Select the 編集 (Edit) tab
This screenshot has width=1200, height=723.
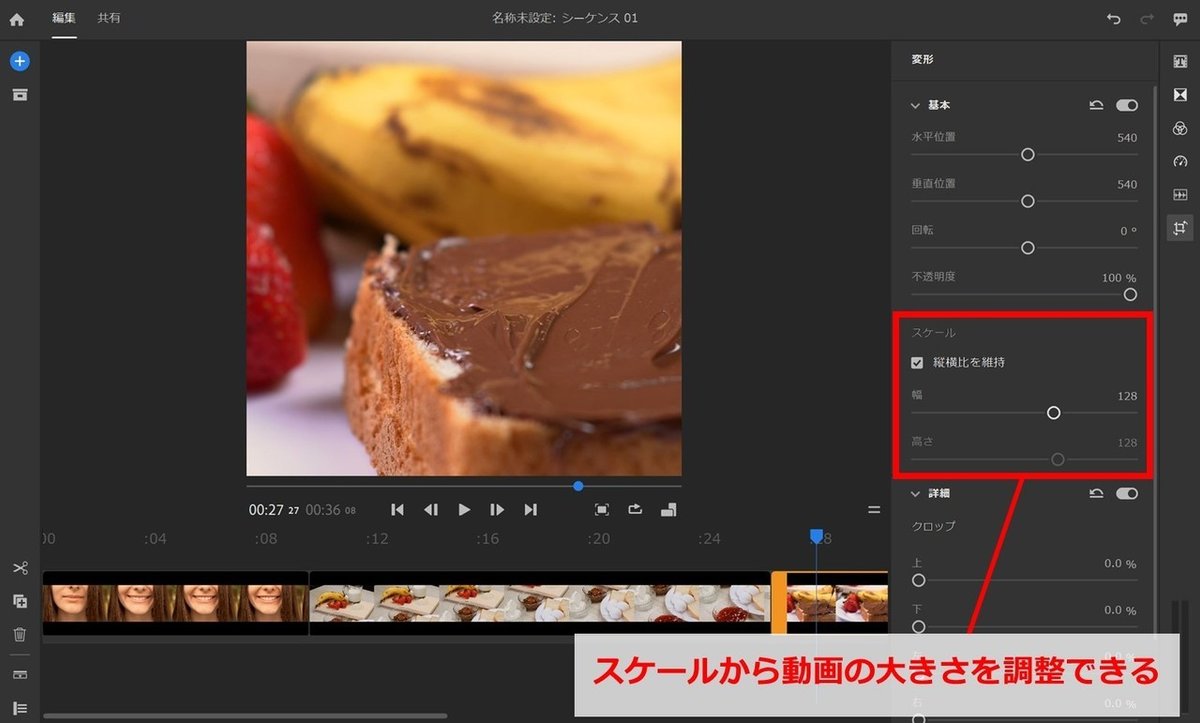(x=64, y=17)
